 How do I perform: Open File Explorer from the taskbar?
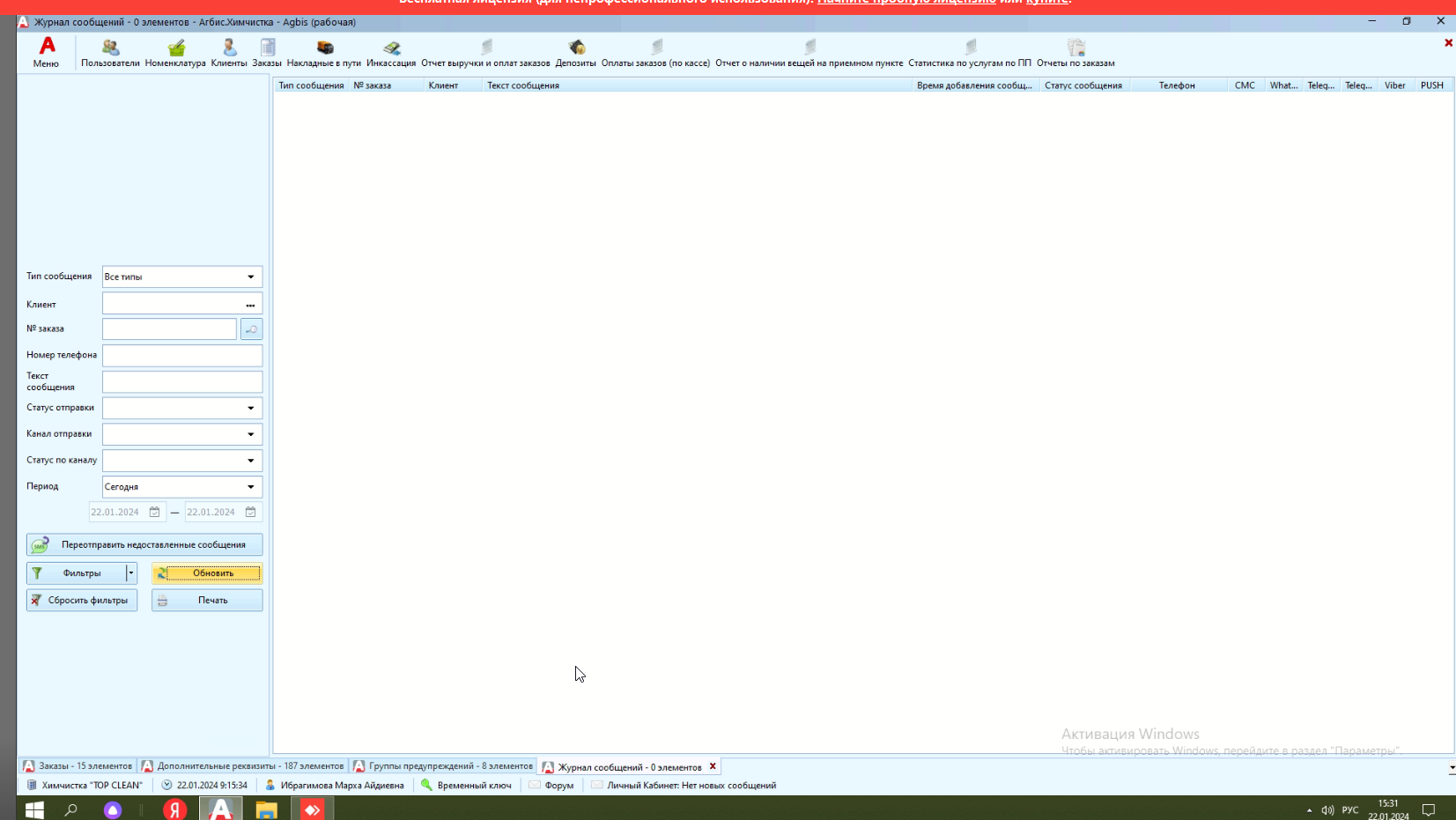click(x=266, y=809)
